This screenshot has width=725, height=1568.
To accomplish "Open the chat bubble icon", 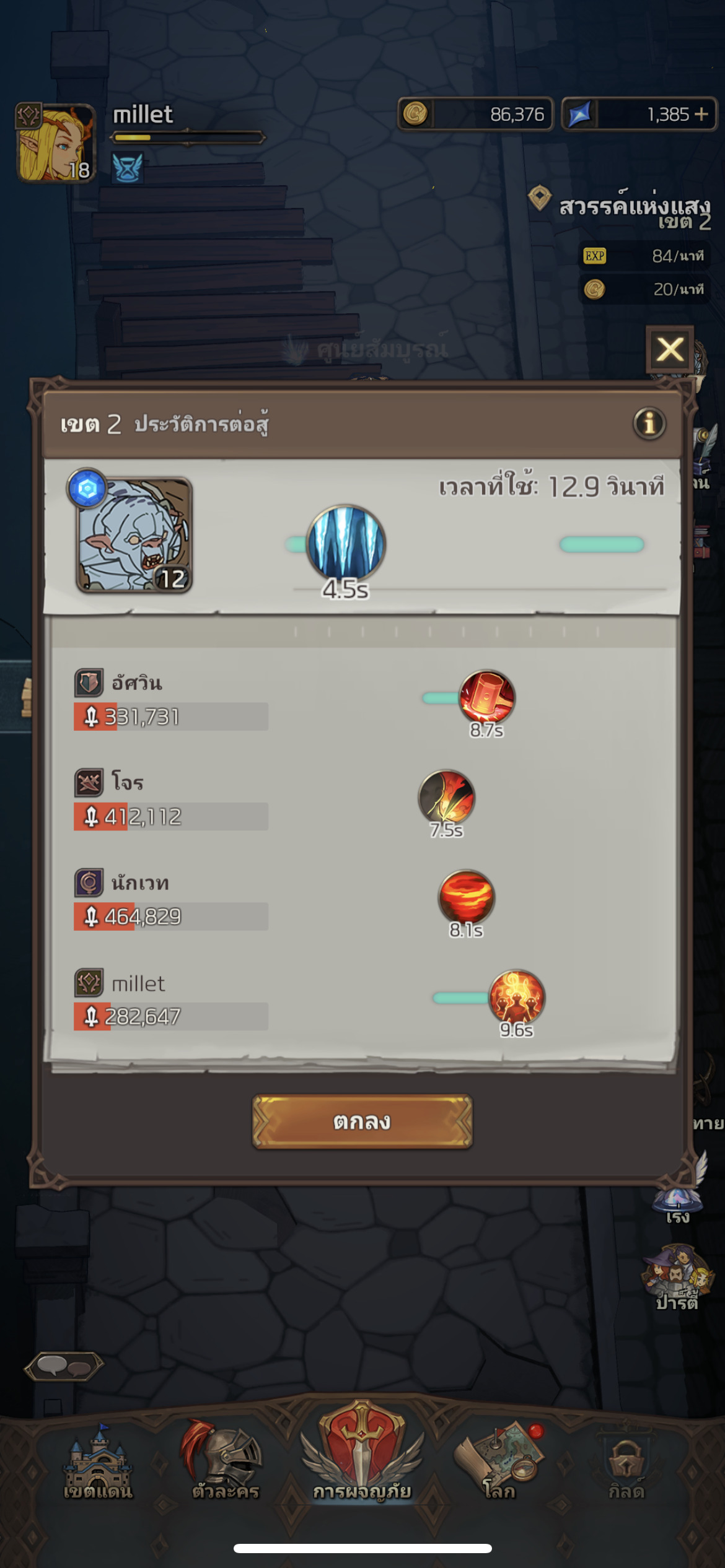I will [x=64, y=1365].
